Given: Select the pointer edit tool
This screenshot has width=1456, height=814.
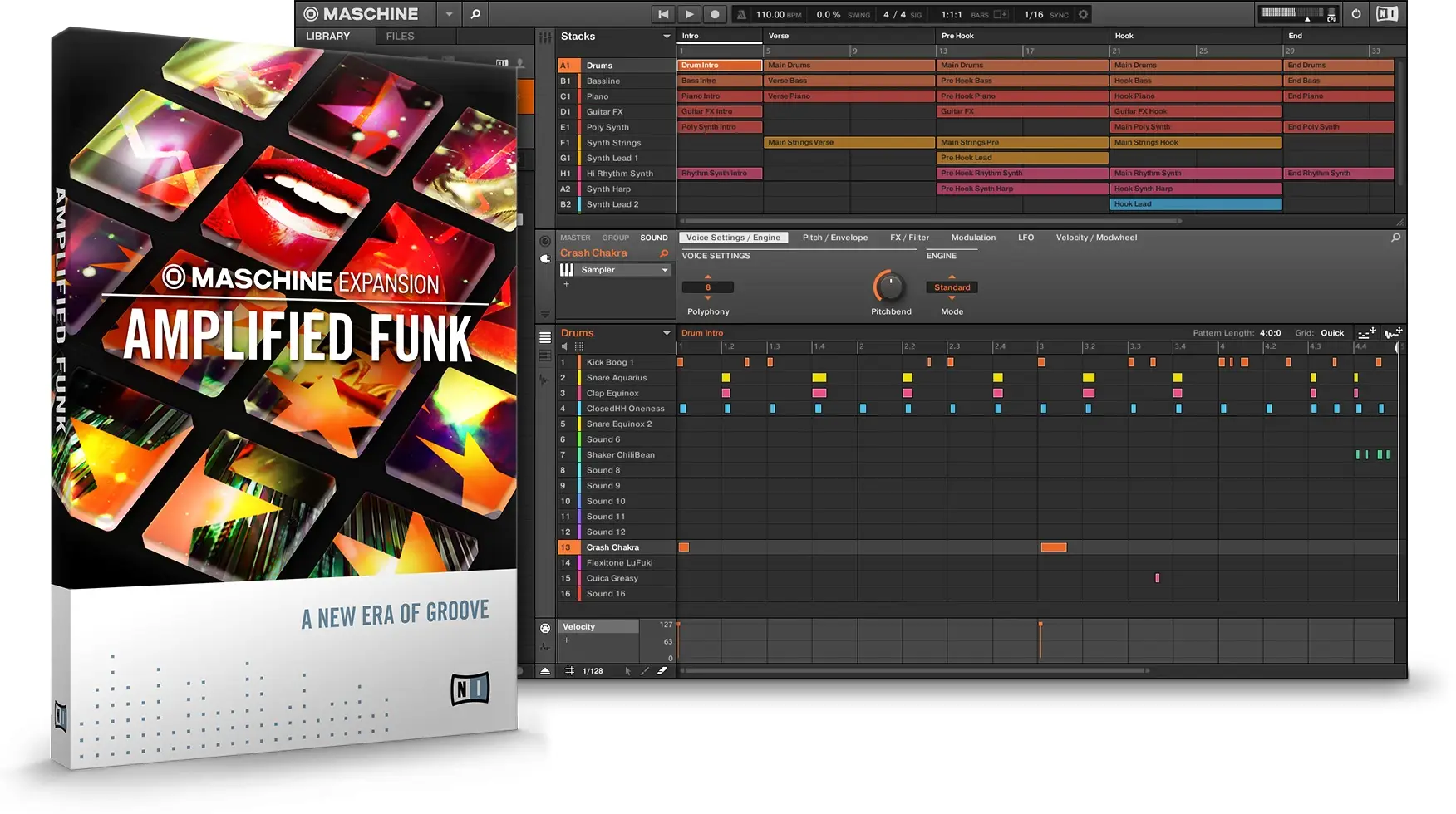Looking at the screenshot, I should 627,671.
